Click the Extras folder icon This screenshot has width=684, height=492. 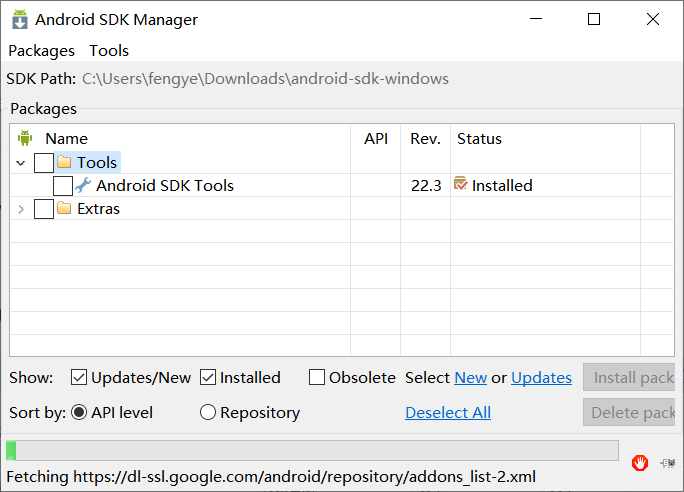tap(64, 209)
